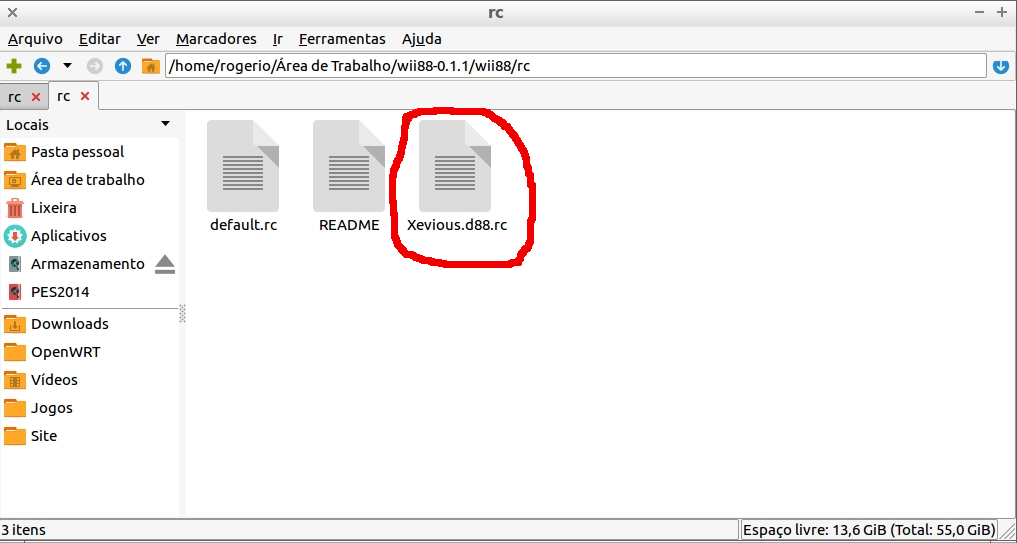
Task: Open the PES2014 sidebar entry
Action: pos(59,292)
